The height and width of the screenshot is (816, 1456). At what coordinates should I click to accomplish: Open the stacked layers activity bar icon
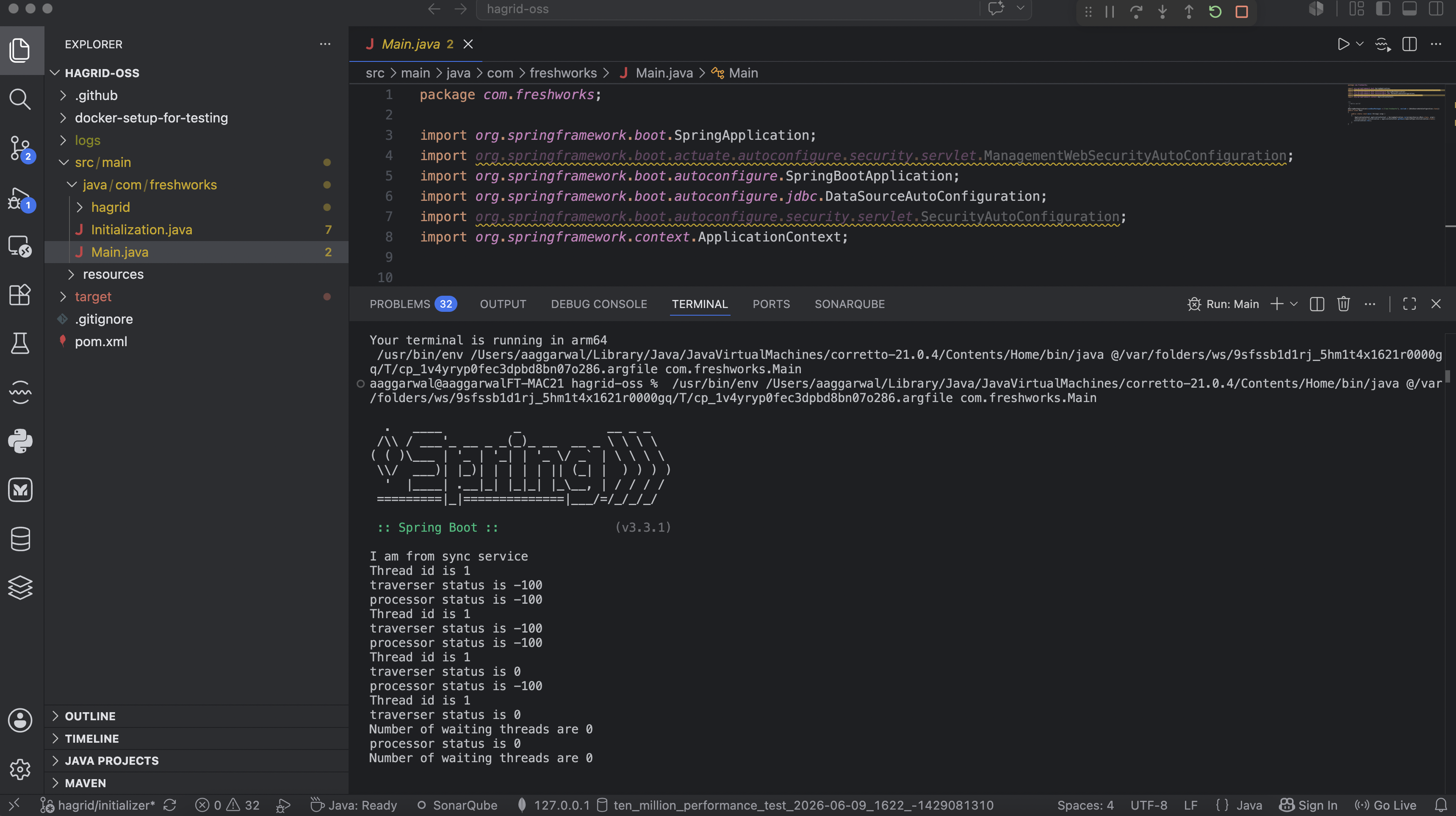point(20,588)
